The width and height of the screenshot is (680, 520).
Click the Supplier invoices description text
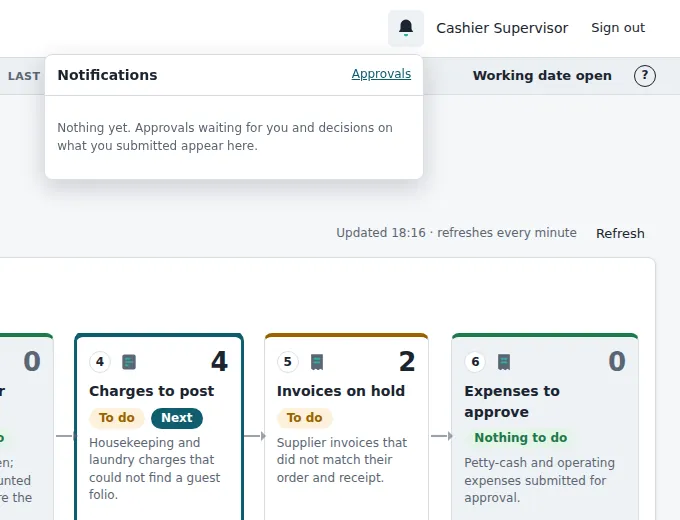pos(342,460)
